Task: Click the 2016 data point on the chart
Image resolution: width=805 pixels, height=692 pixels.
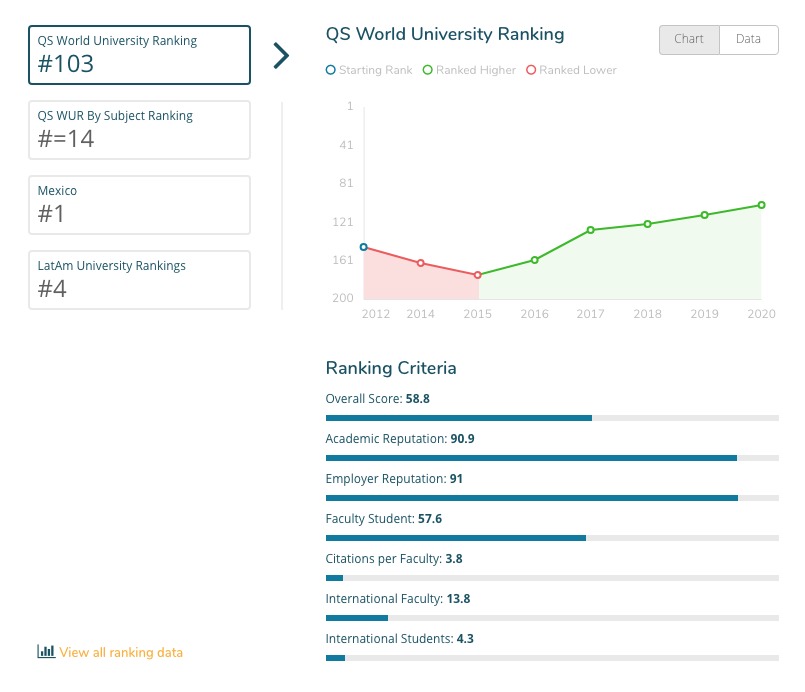Action: click(534, 260)
